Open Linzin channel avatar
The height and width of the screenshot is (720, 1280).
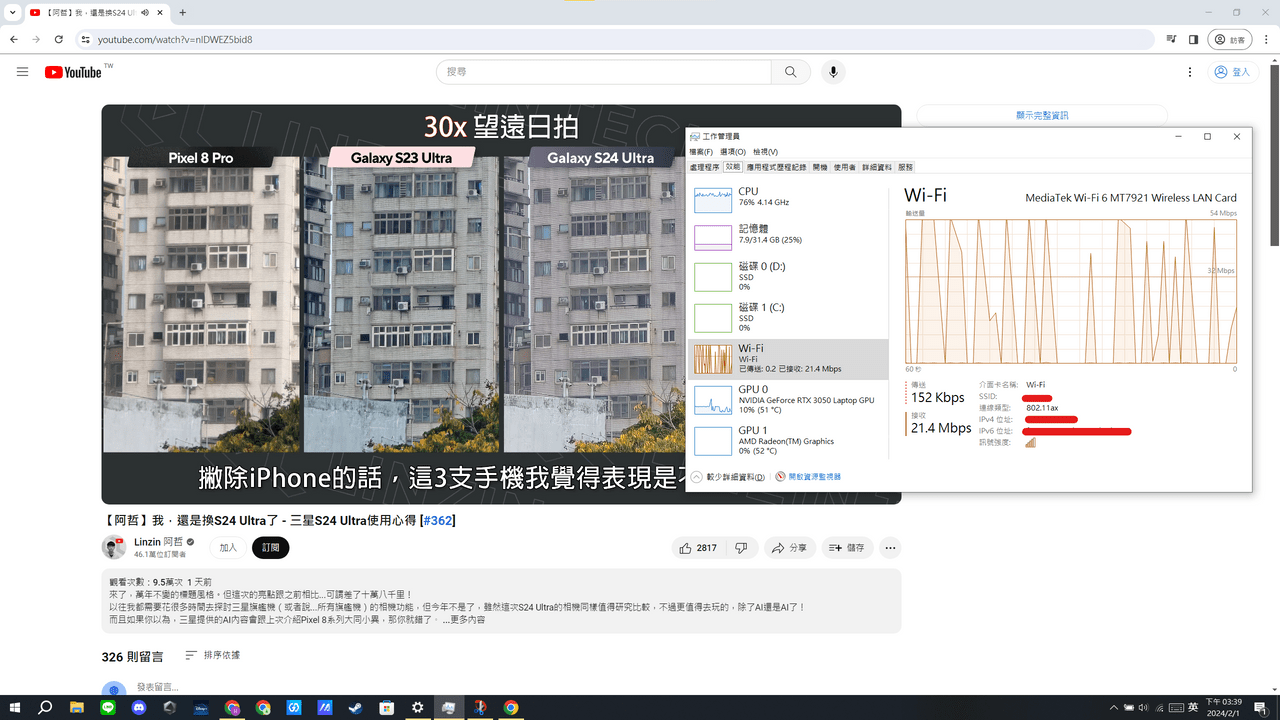[113, 547]
